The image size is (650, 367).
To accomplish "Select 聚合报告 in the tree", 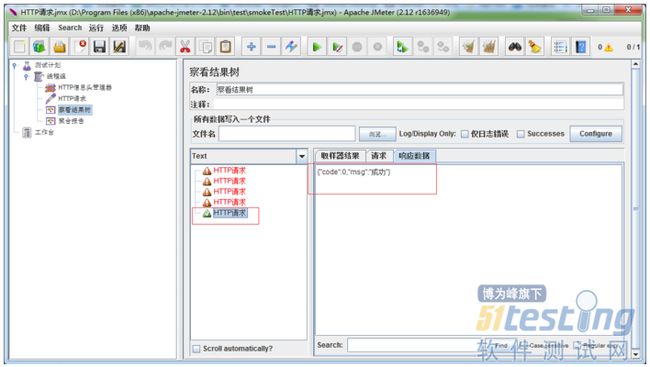I will [71, 121].
